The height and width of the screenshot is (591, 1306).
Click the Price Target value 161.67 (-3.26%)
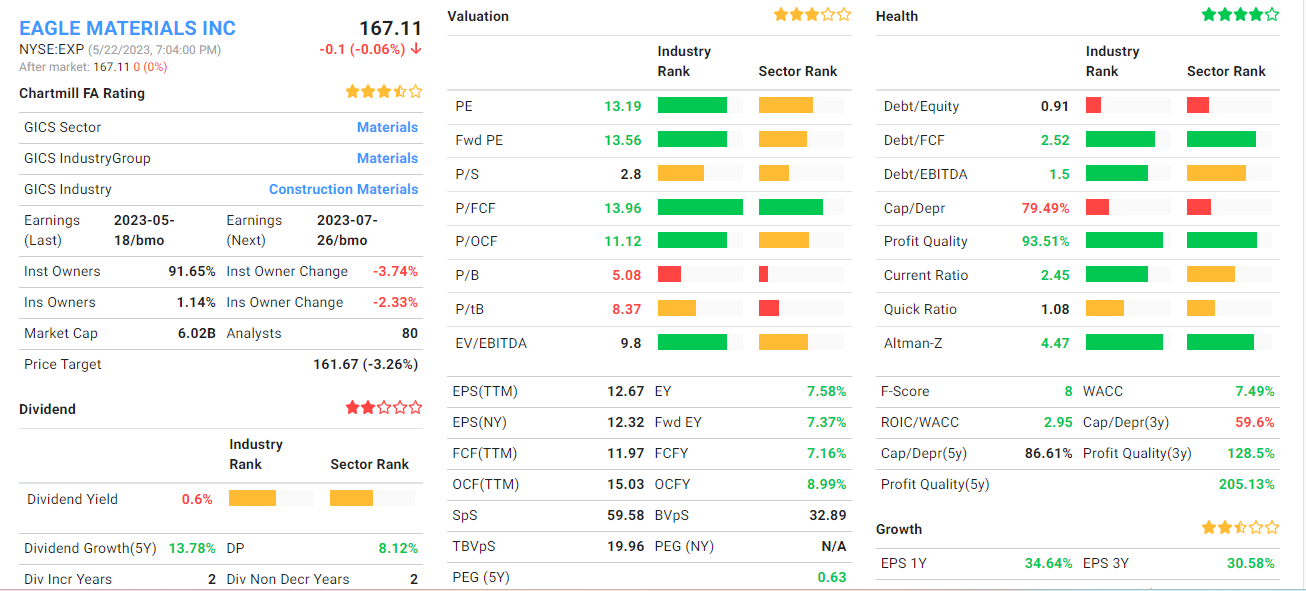point(366,364)
